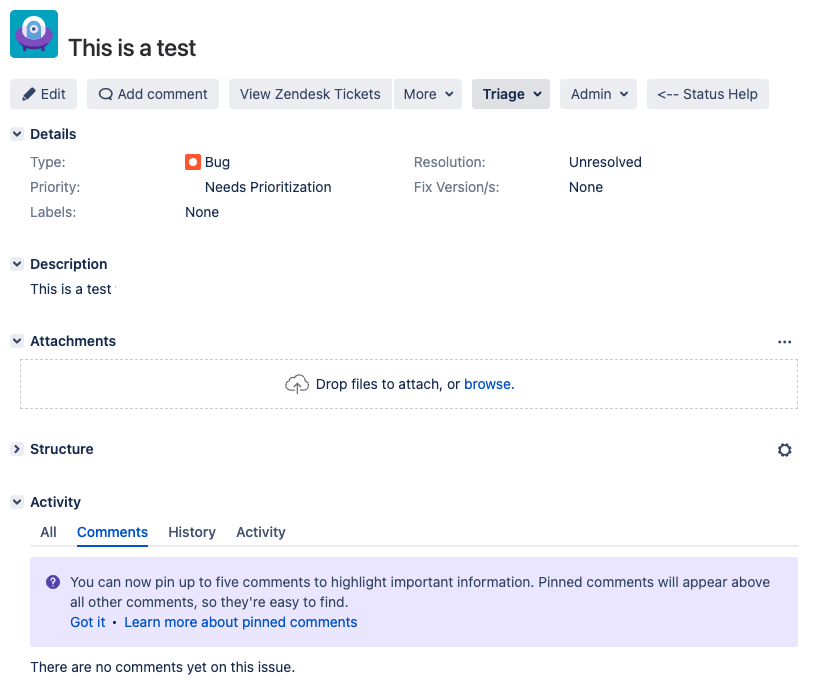Click the browse link to attach files
821x686 pixels.
click(488, 383)
